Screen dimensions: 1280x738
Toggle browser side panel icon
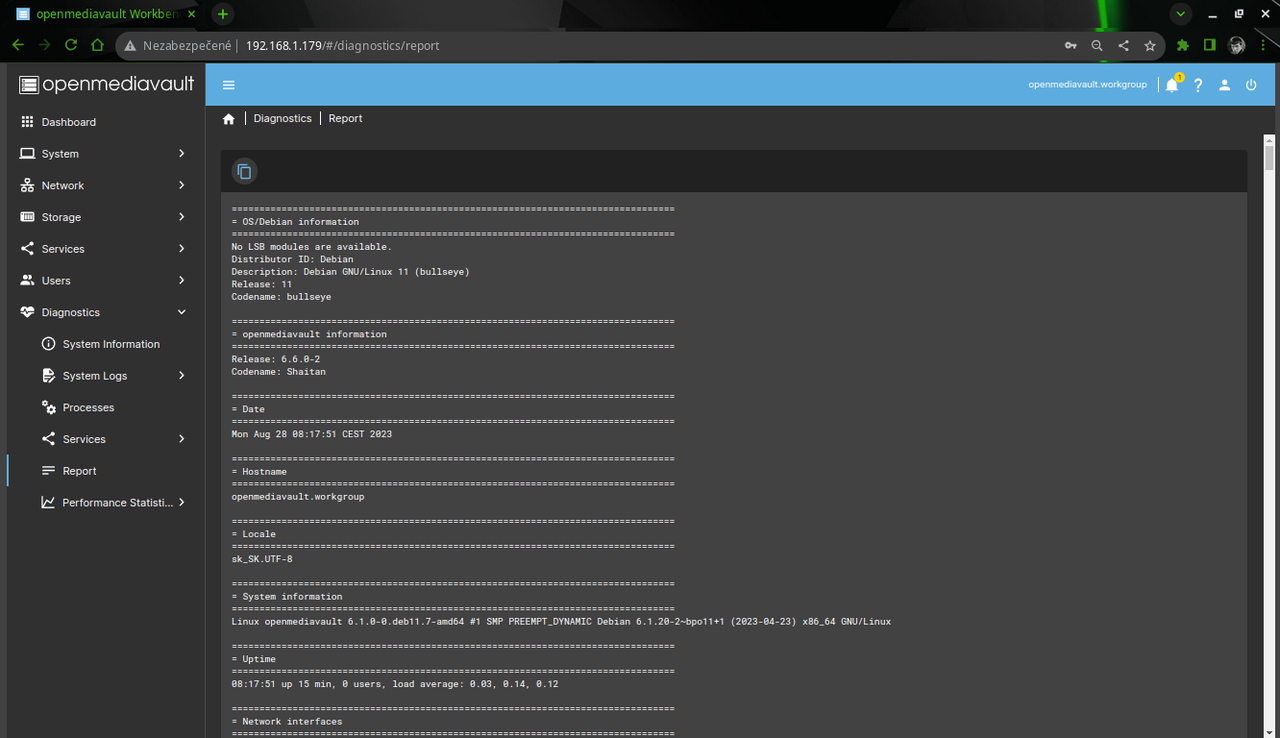(x=1209, y=45)
